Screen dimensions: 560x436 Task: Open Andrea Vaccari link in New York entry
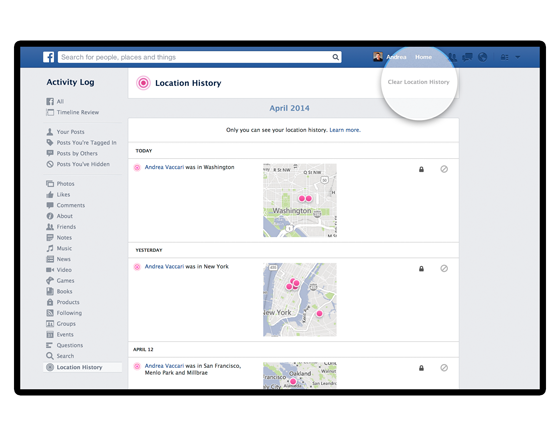point(164,266)
